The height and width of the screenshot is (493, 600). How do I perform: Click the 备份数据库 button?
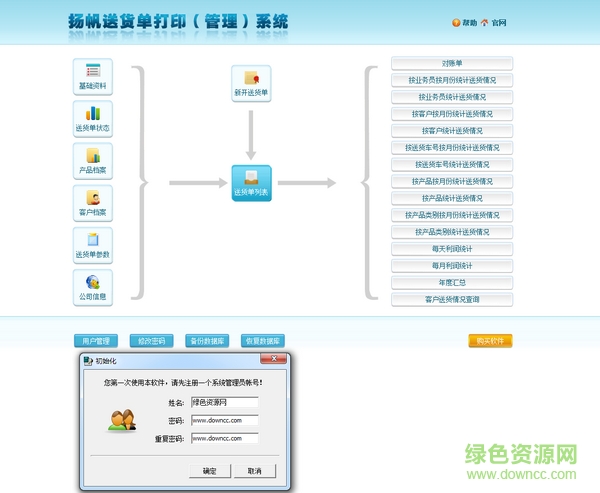(207, 341)
